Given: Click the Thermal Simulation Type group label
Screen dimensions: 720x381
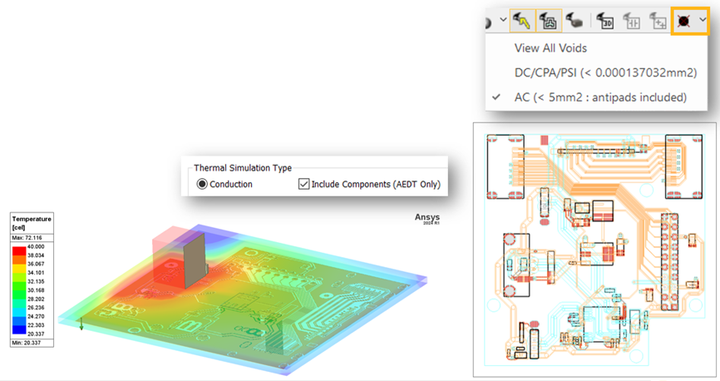Looking at the screenshot, I should [242, 168].
